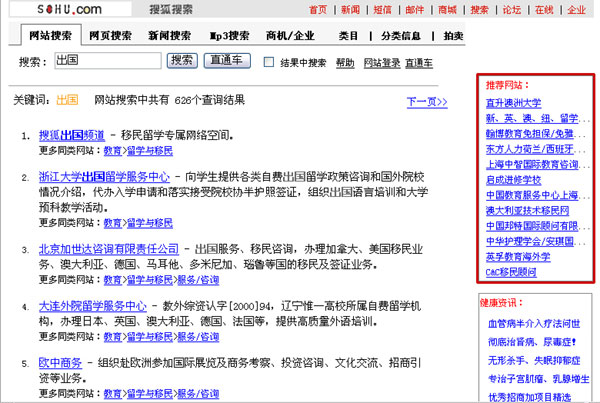Open health link 无形杀手、失眠抑郁症
Screen dimensions: 600x403
534,361
